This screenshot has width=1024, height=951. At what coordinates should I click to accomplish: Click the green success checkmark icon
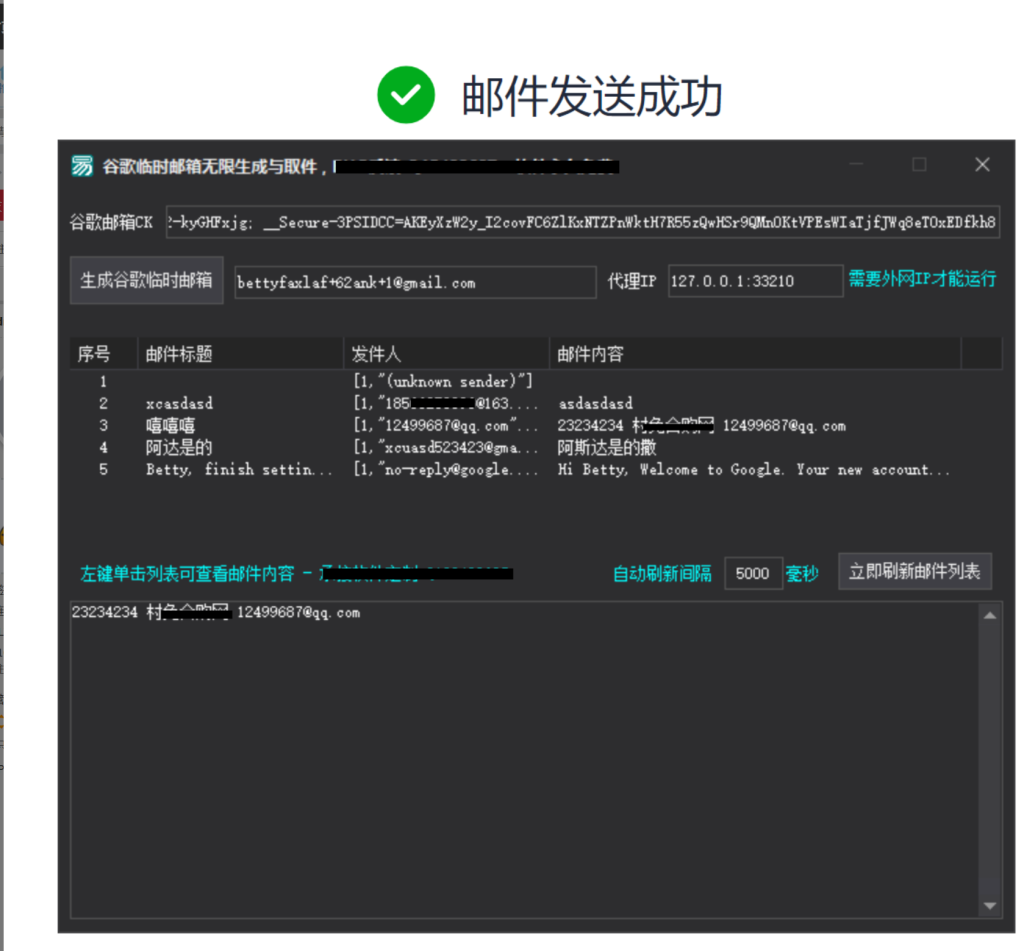pyautogui.click(x=405, y=96)
